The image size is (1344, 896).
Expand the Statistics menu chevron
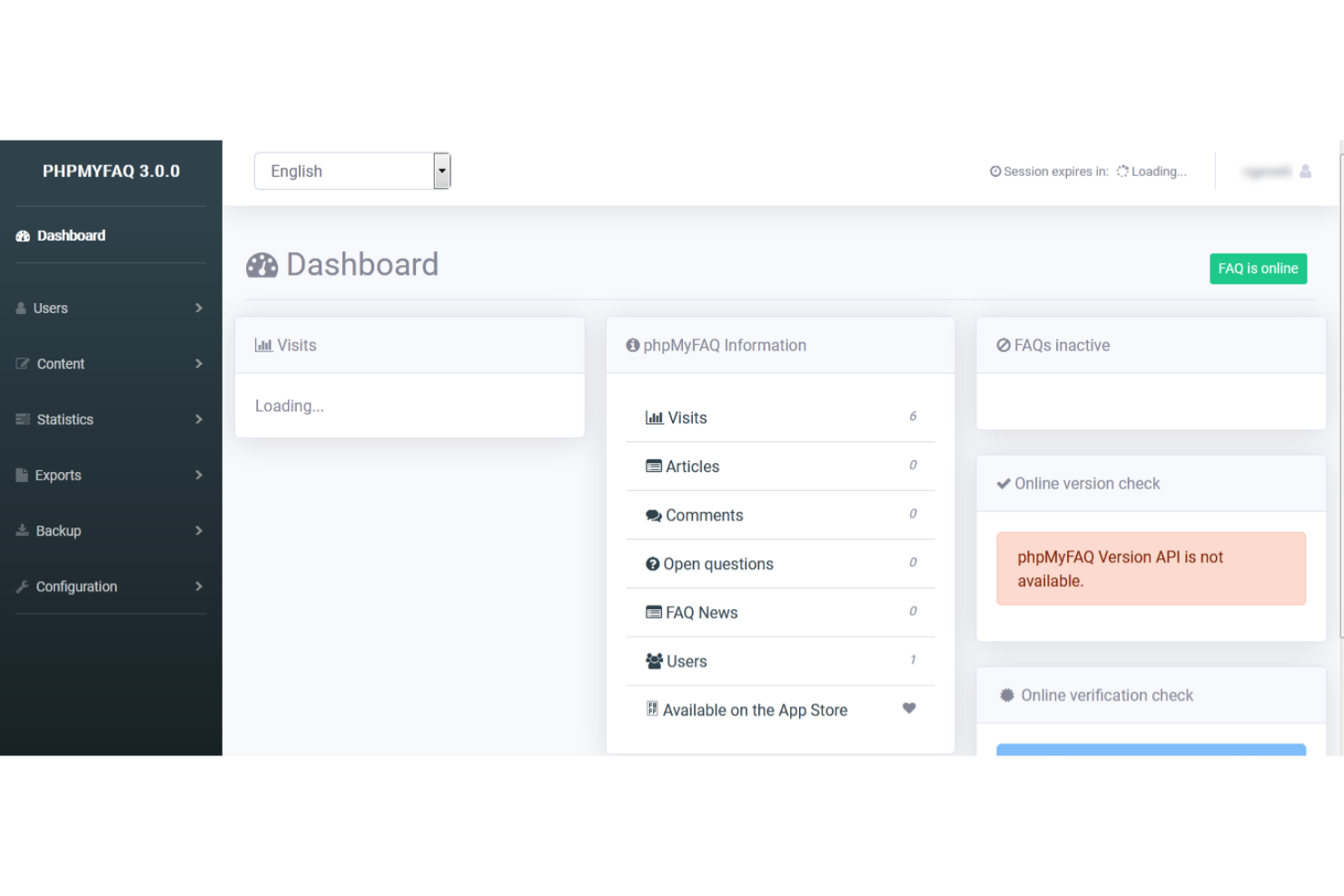199,419
